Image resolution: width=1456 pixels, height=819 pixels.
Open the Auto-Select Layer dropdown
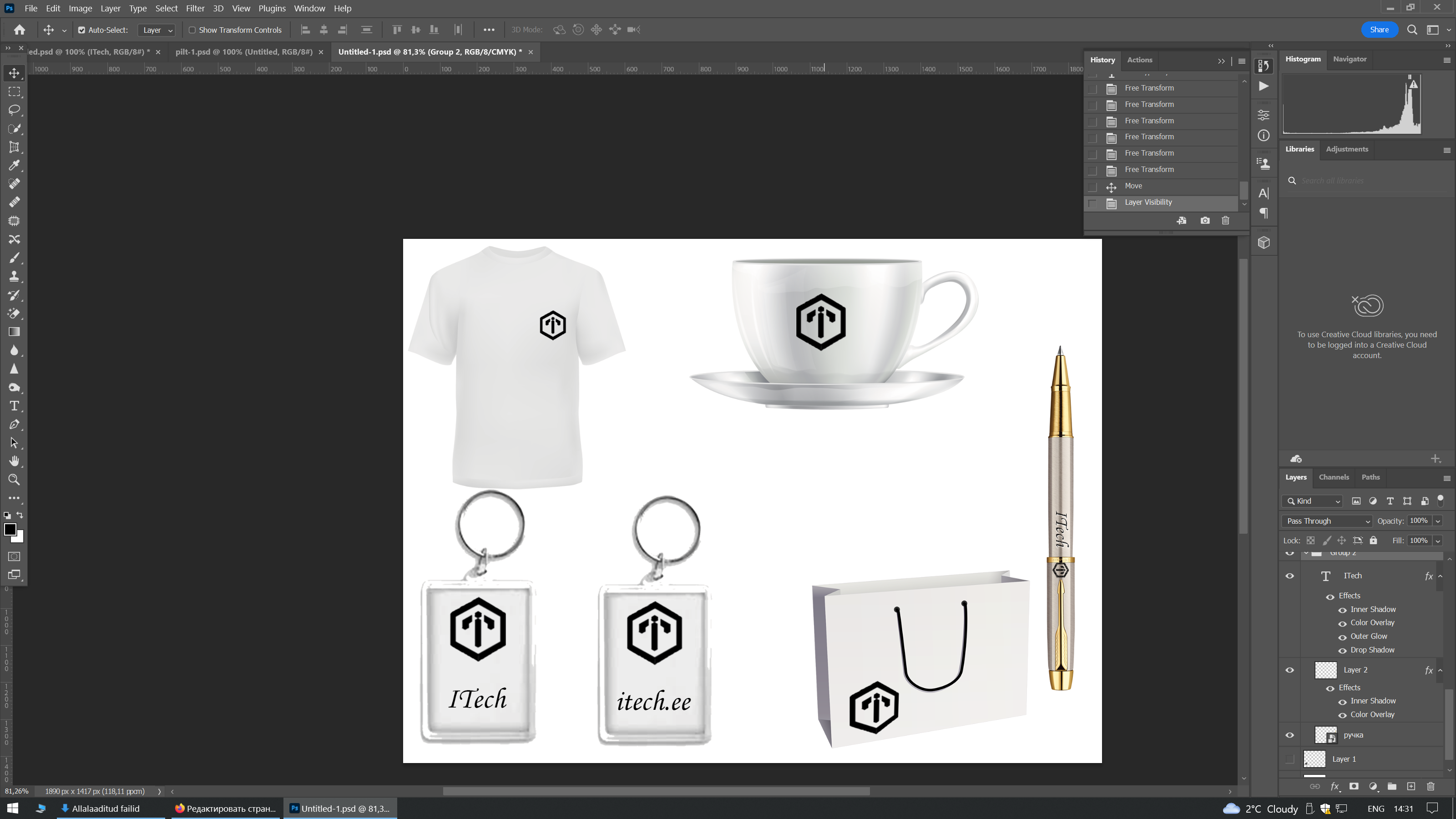coord(157,30)
